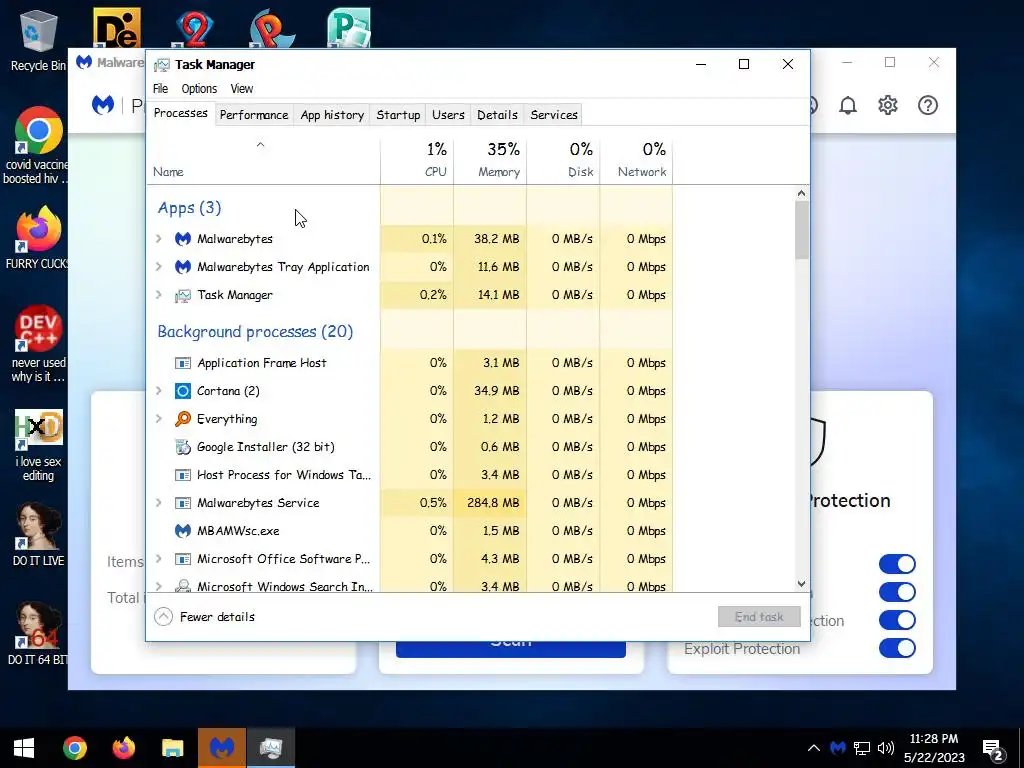
Task: Click the Google Installer process icon
Action: click(183, 447)
